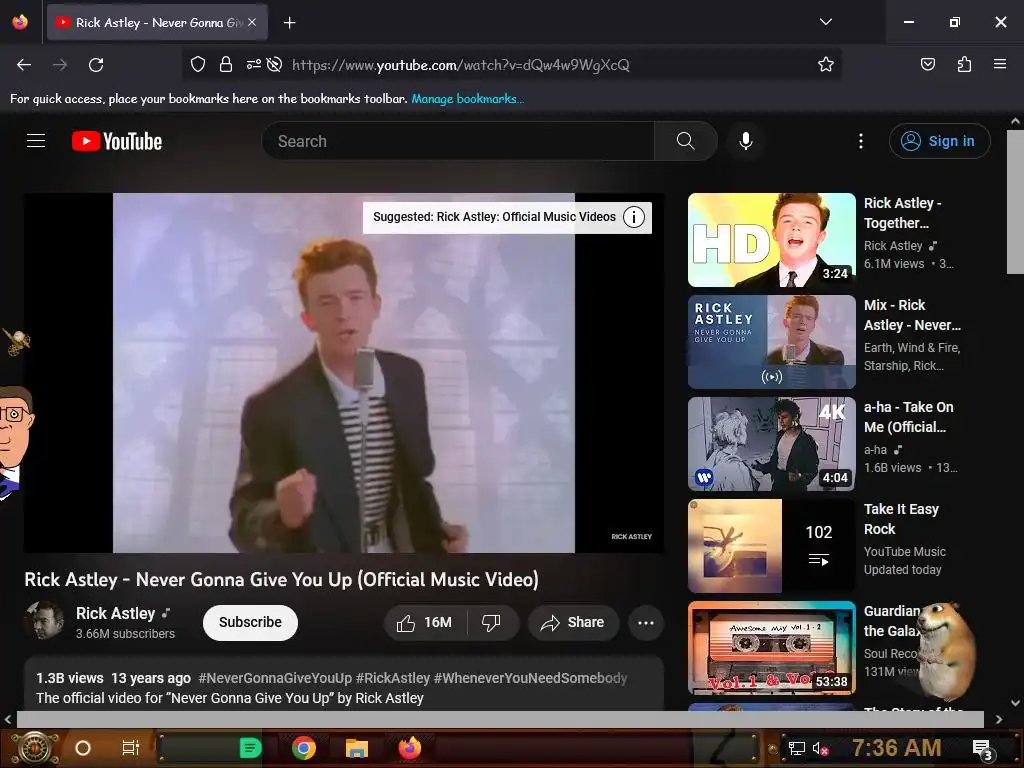1024x768 pixels.
Task: Open Rick Astley channel avatar
Action: point(44,620)
